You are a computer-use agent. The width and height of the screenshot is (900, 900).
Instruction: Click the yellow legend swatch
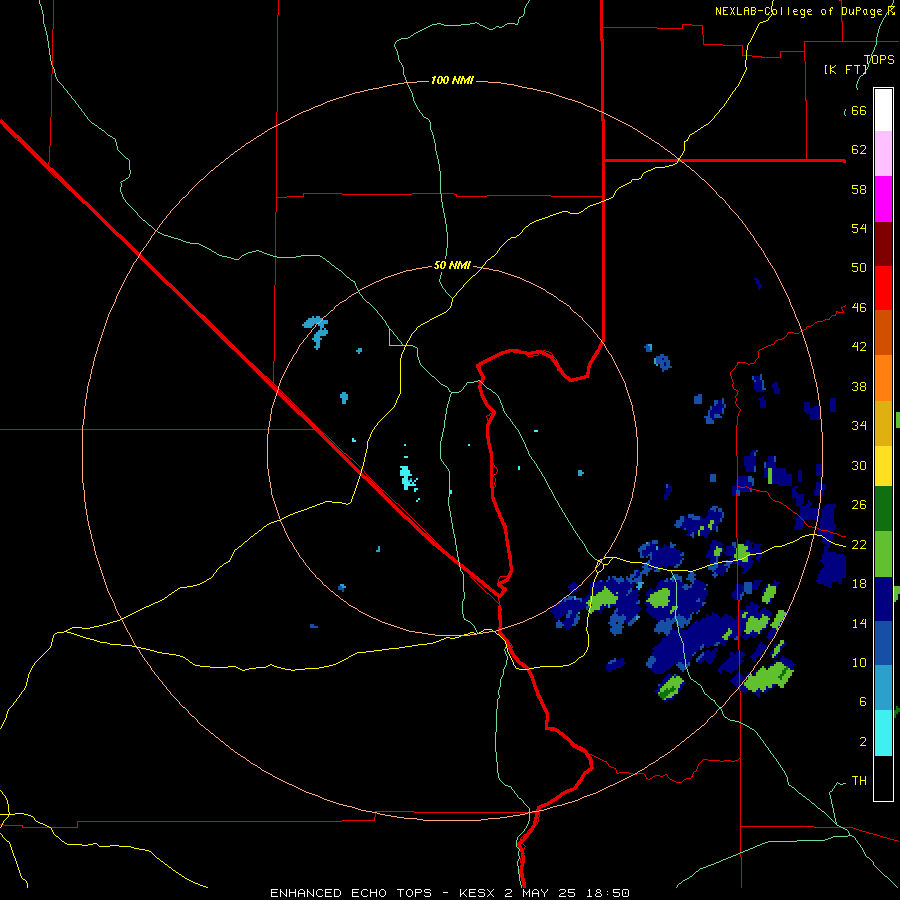(883, 466)
